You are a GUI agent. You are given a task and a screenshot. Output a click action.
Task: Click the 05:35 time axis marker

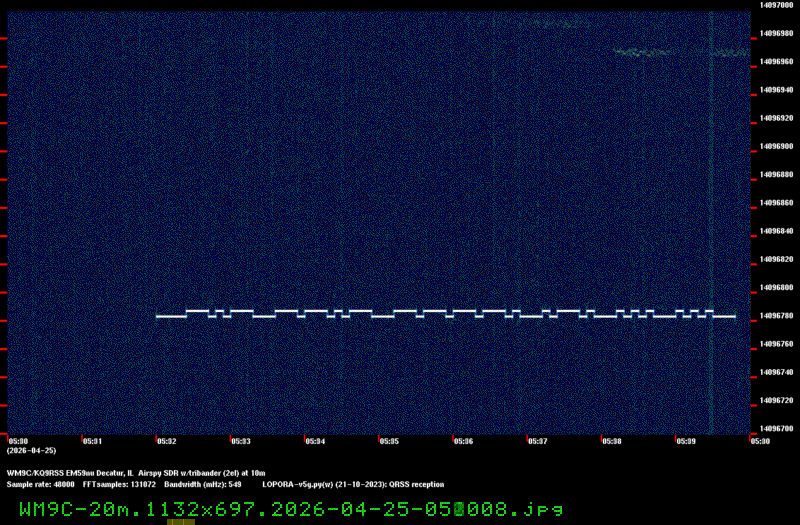[x=389, y=441]
